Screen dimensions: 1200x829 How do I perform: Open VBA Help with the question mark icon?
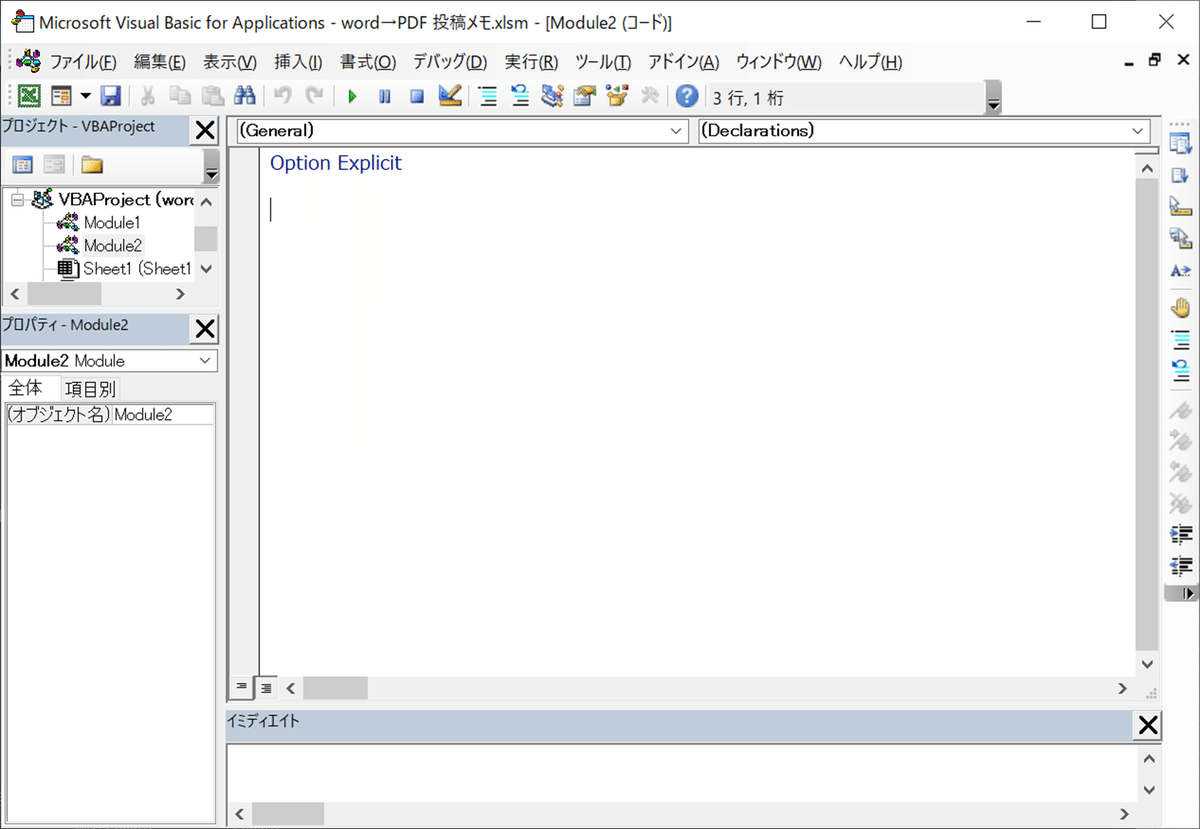point(687,96)
